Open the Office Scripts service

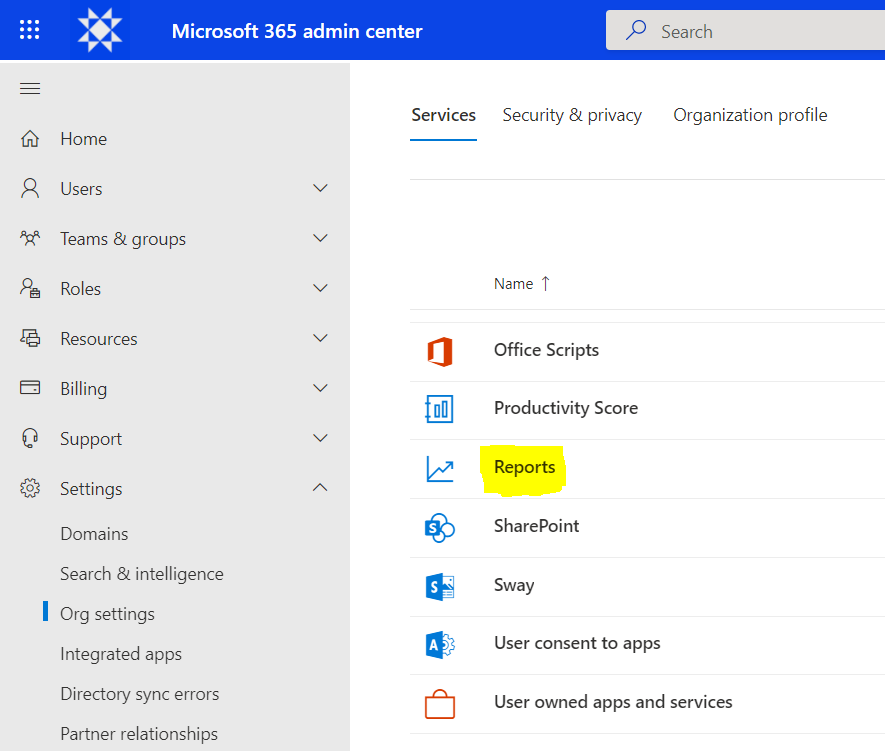pyautogui.click(x=546, y=350)
